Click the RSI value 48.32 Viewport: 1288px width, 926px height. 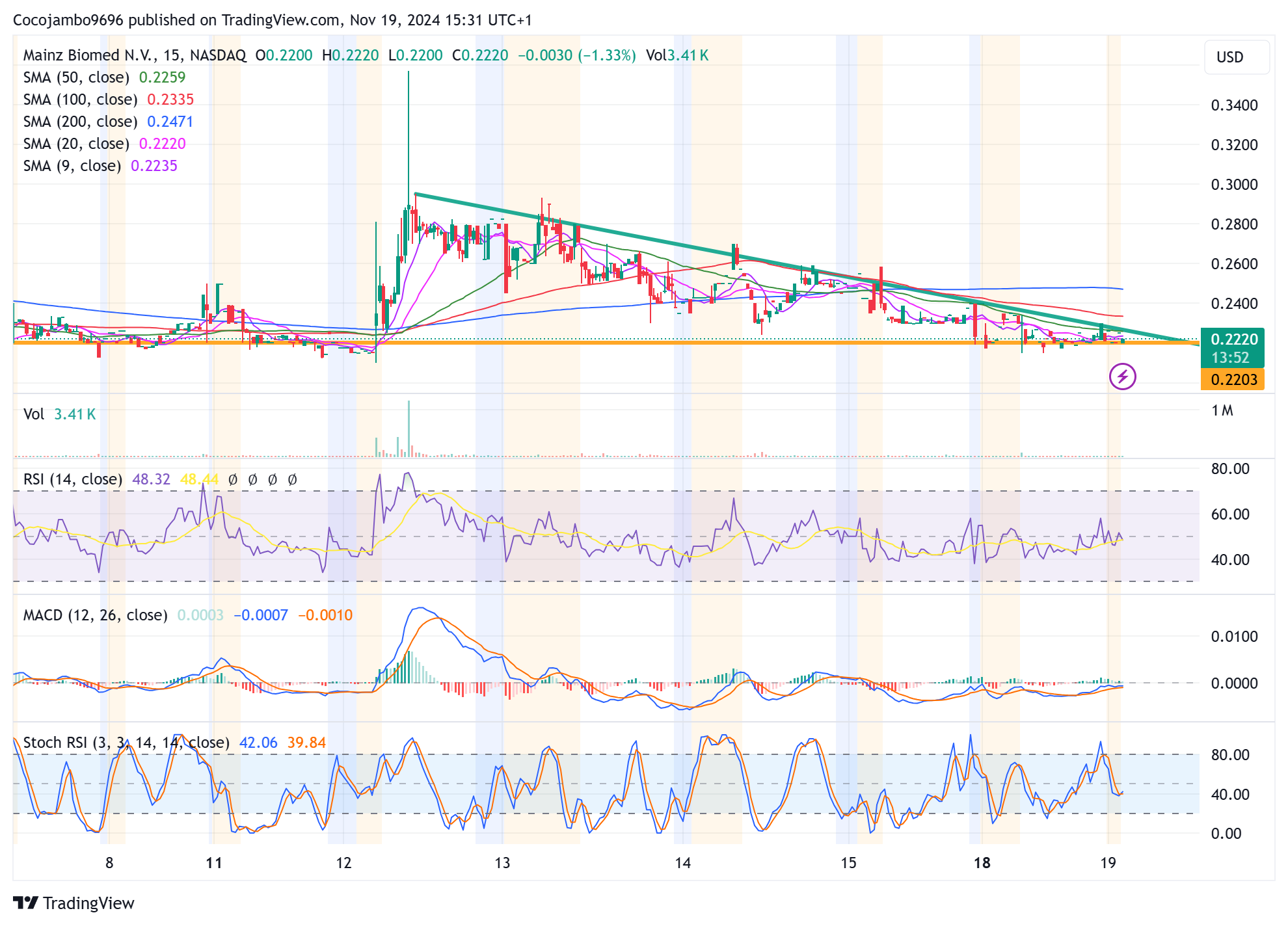151,479
